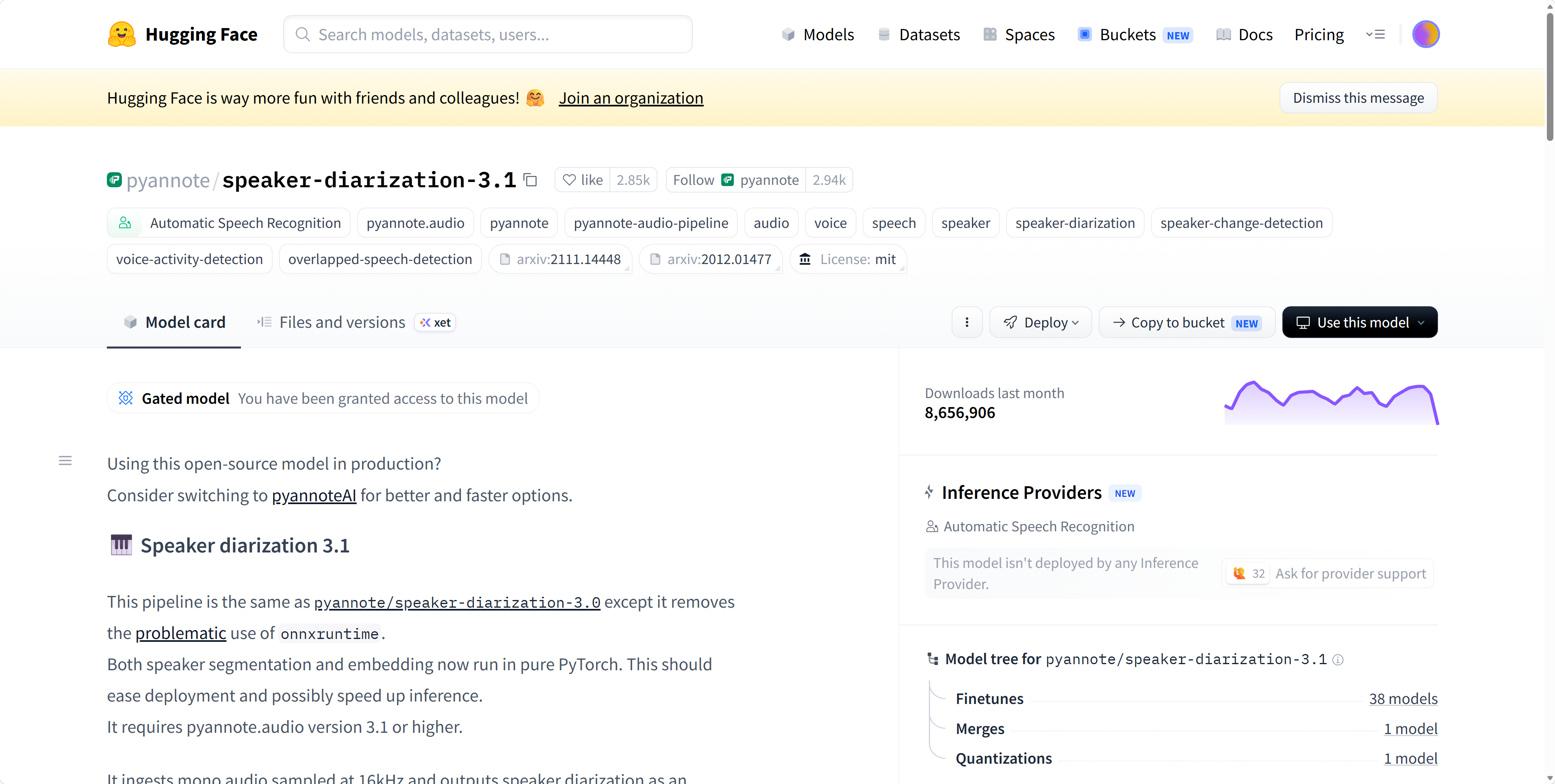The image size is (1555, 784).
Task: Like the model with heart button
Action: [583, 180]
